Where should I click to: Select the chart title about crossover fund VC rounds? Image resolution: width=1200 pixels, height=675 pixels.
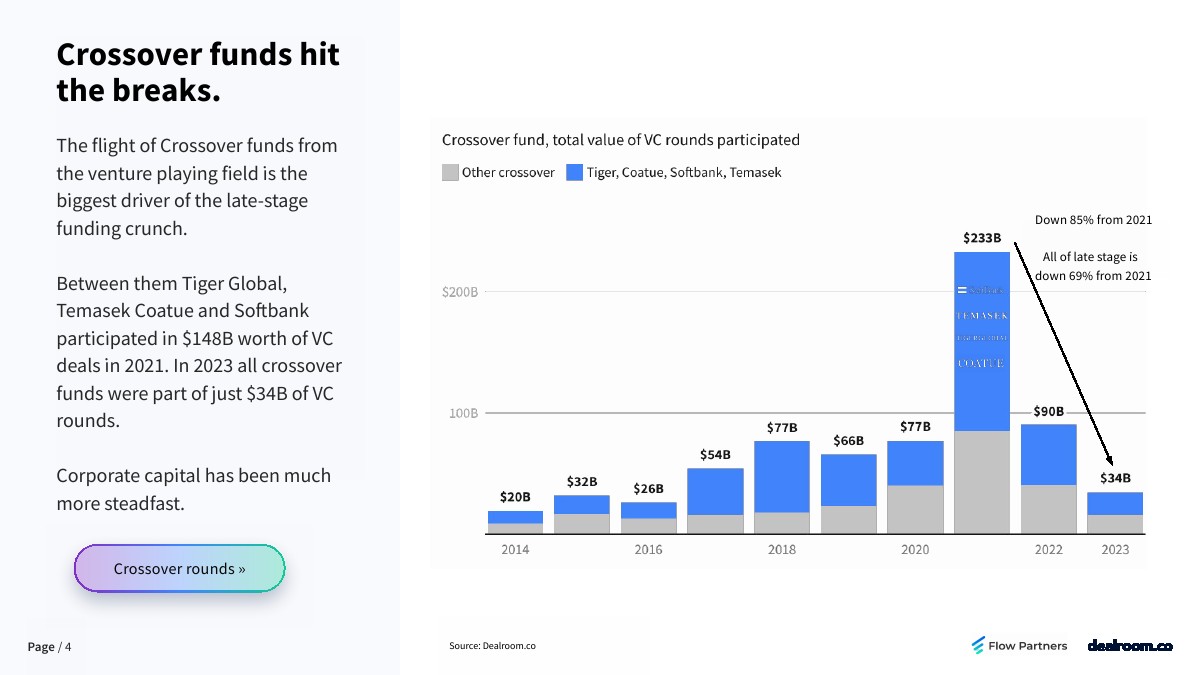pos(620,140)
